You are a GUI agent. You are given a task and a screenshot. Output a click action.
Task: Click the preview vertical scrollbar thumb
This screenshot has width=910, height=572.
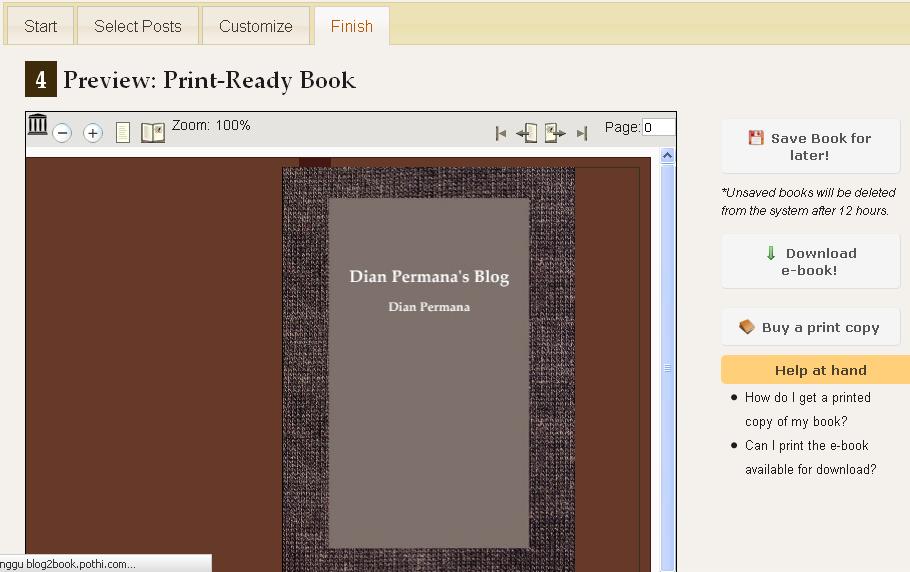tap(667, 368)
